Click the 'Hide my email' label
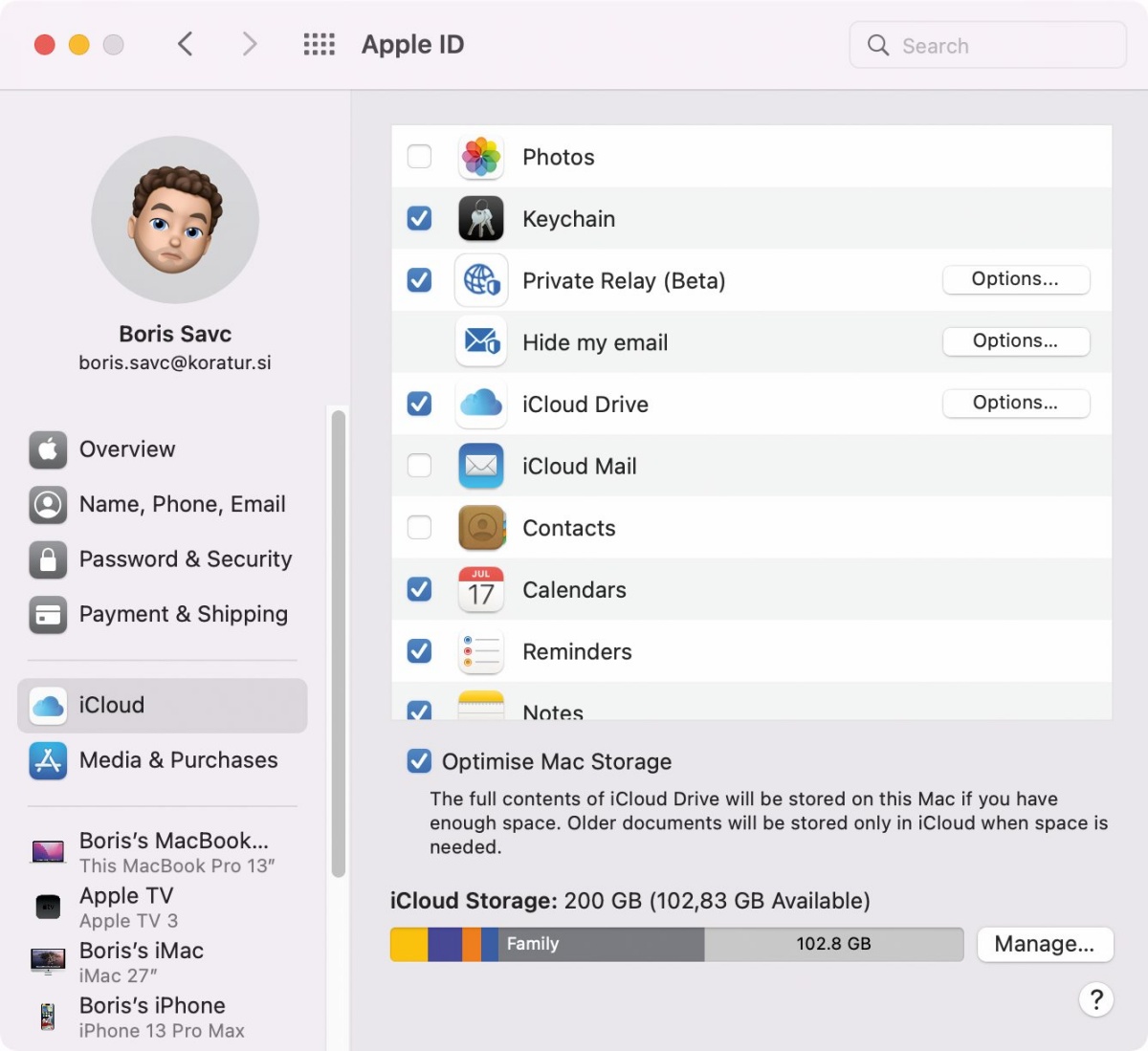This screenshot has width=1148, height=1051. tap(595, 342)
